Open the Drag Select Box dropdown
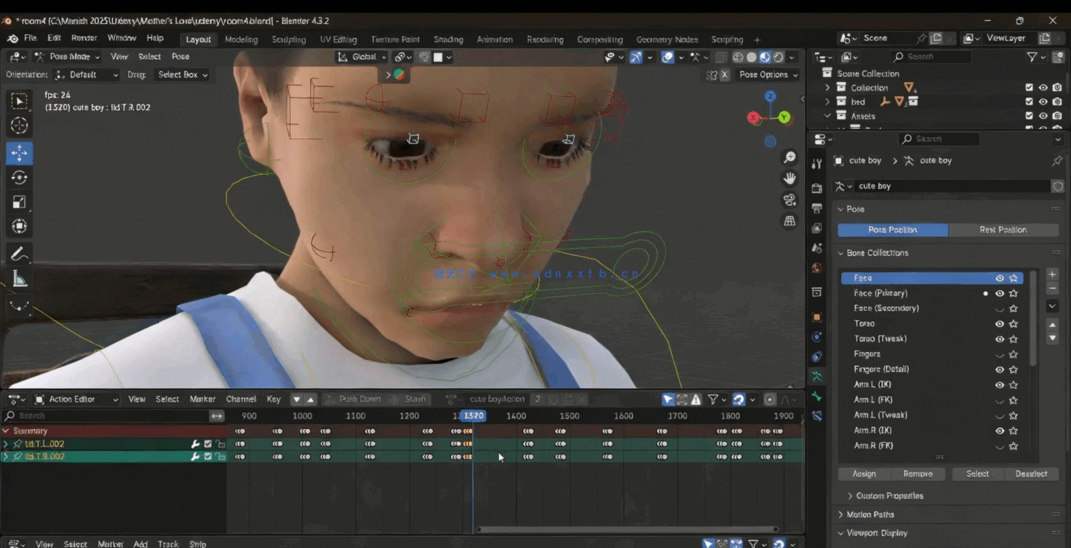 tap(182, 74)
